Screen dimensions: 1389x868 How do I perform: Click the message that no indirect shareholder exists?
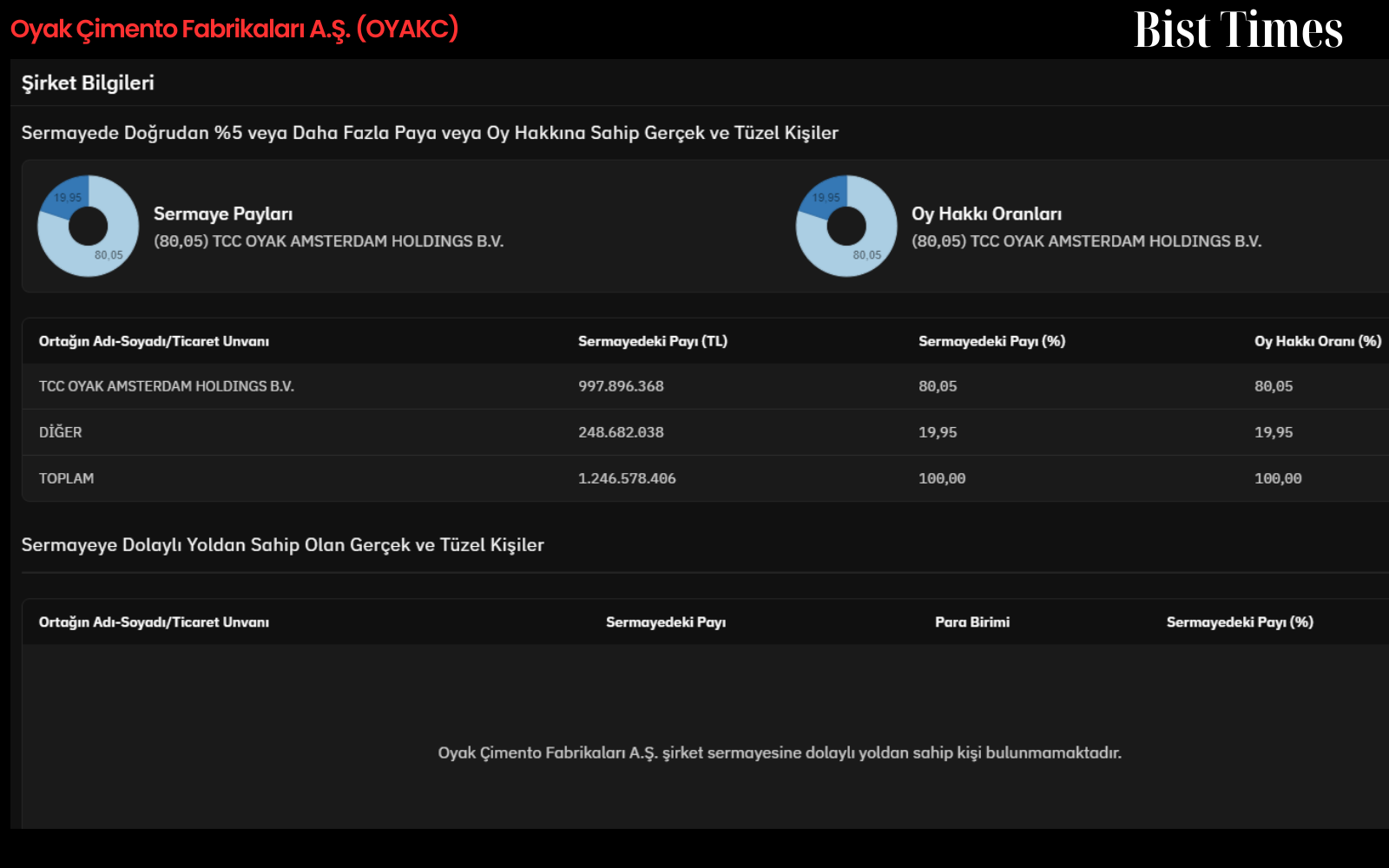[x=780, y=753]
